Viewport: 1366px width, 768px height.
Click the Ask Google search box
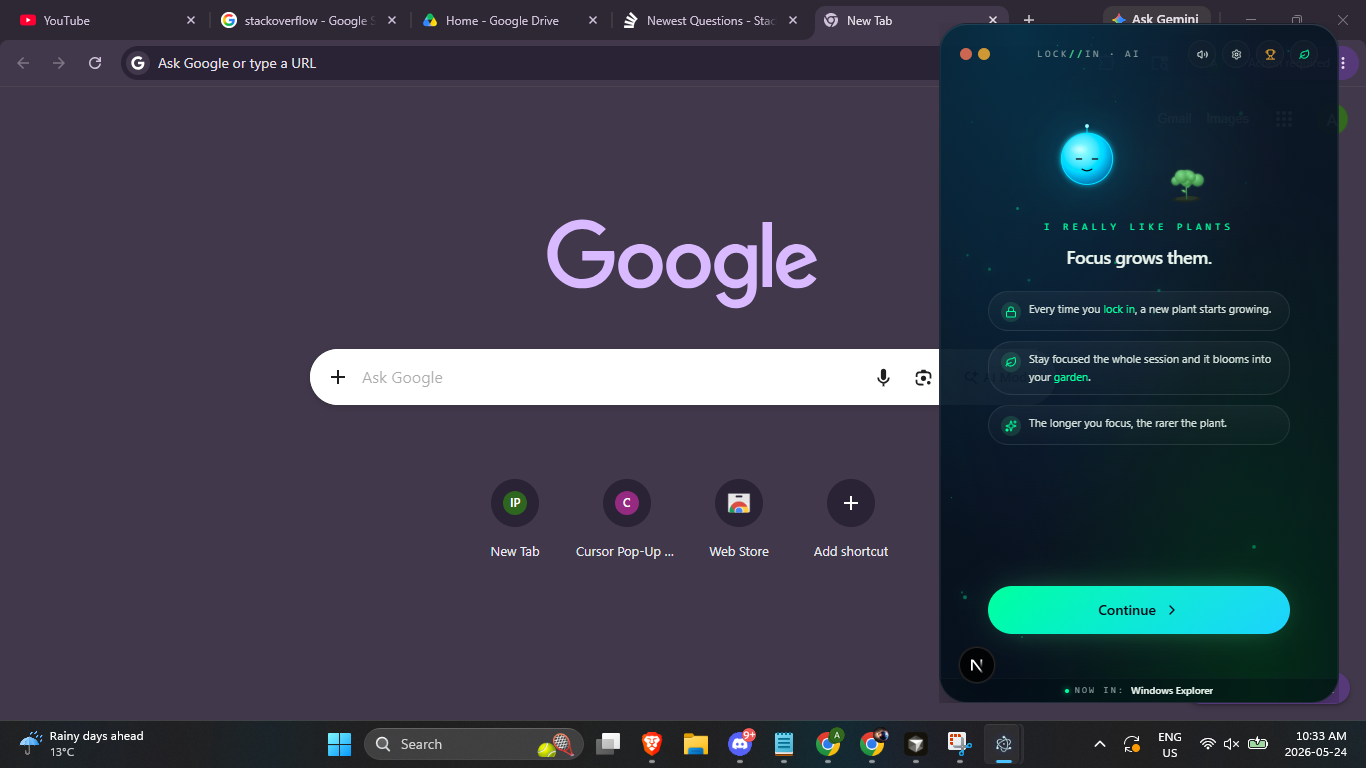pos(624,377)
